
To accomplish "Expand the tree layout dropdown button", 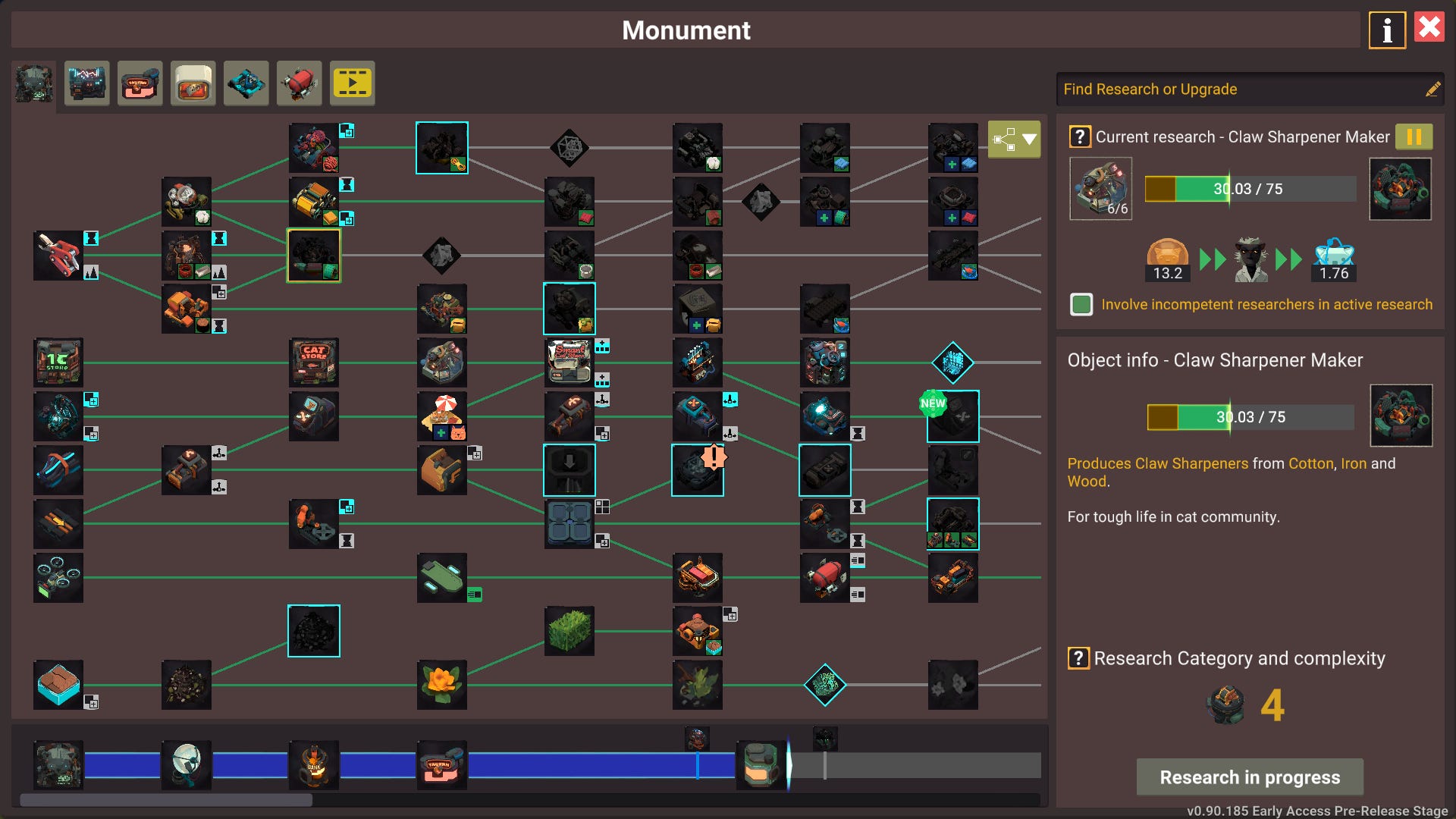I will coord(1014,140).
